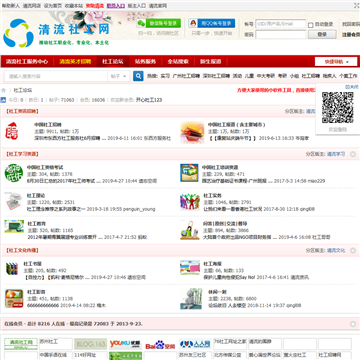Open the green round icon for 中国社工资格考试

pyautogui.click(x=14, y=173)
